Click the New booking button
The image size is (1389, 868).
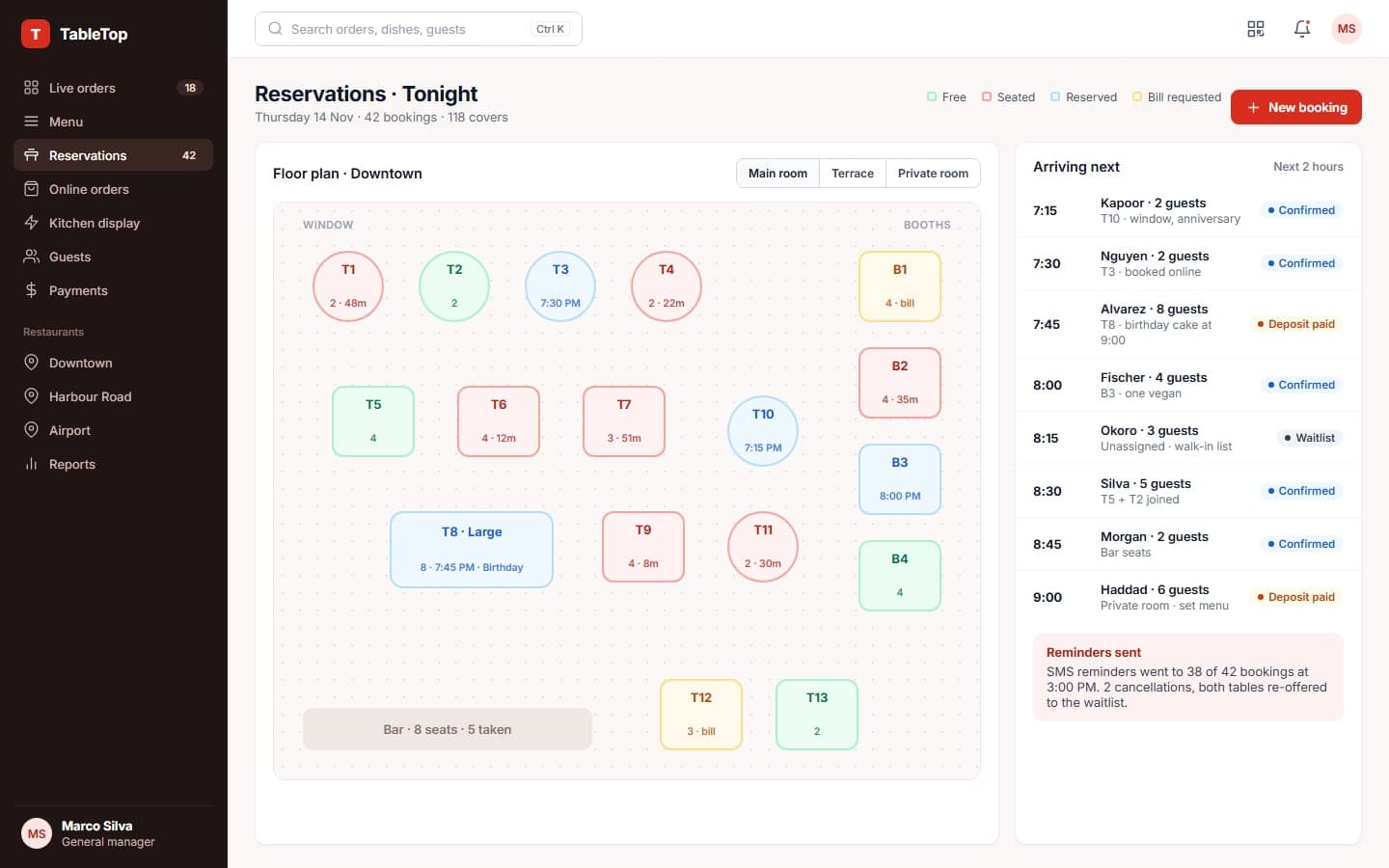[1295, 107]
